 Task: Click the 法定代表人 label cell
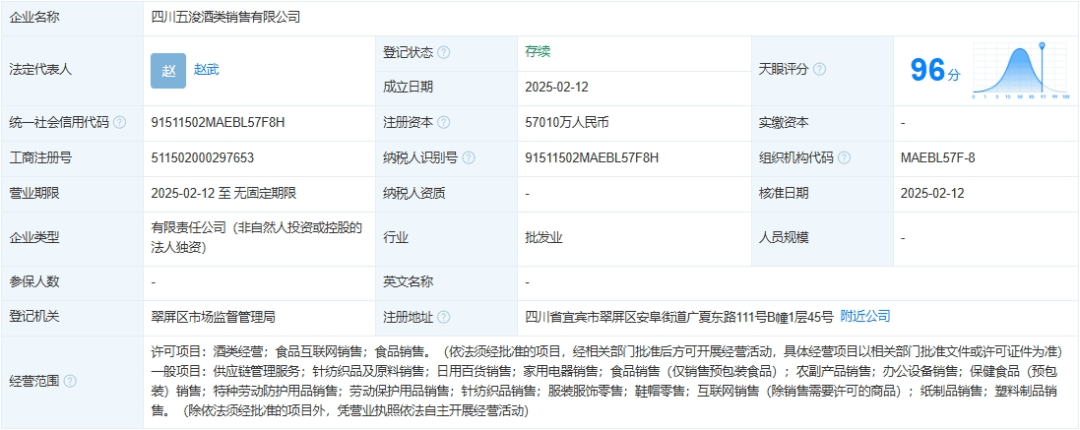point(72,70)
